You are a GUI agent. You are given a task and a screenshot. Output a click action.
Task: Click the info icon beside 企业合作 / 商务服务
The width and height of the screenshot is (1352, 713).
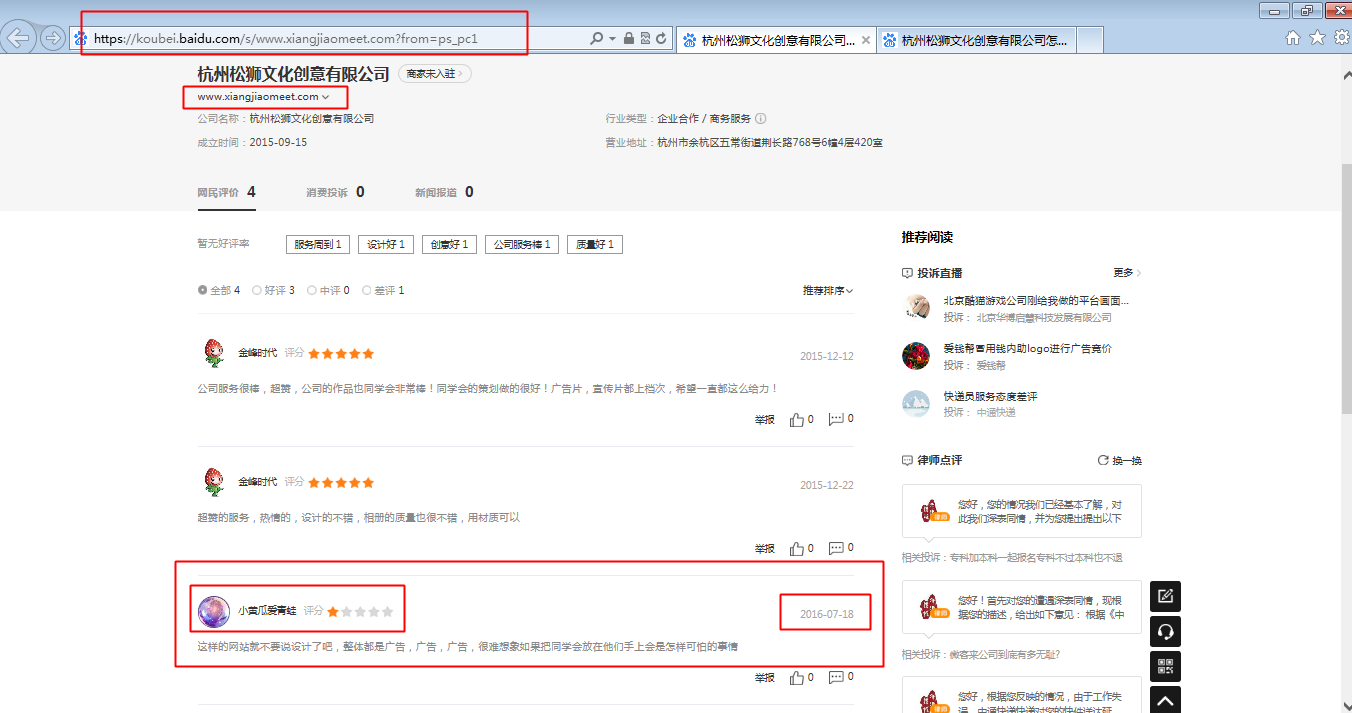[x=761, y=118]
